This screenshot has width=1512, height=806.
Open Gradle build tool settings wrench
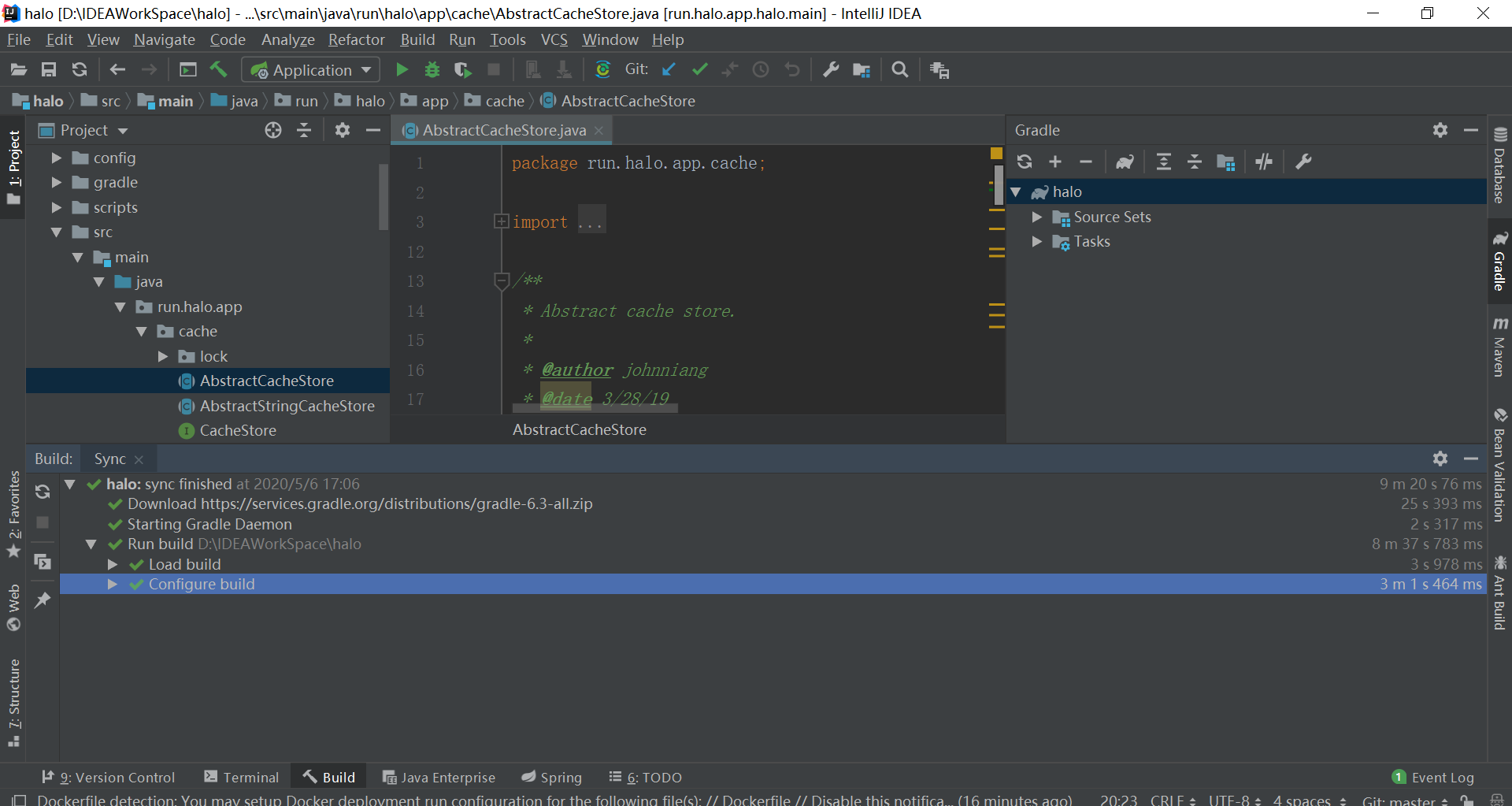1303,162
